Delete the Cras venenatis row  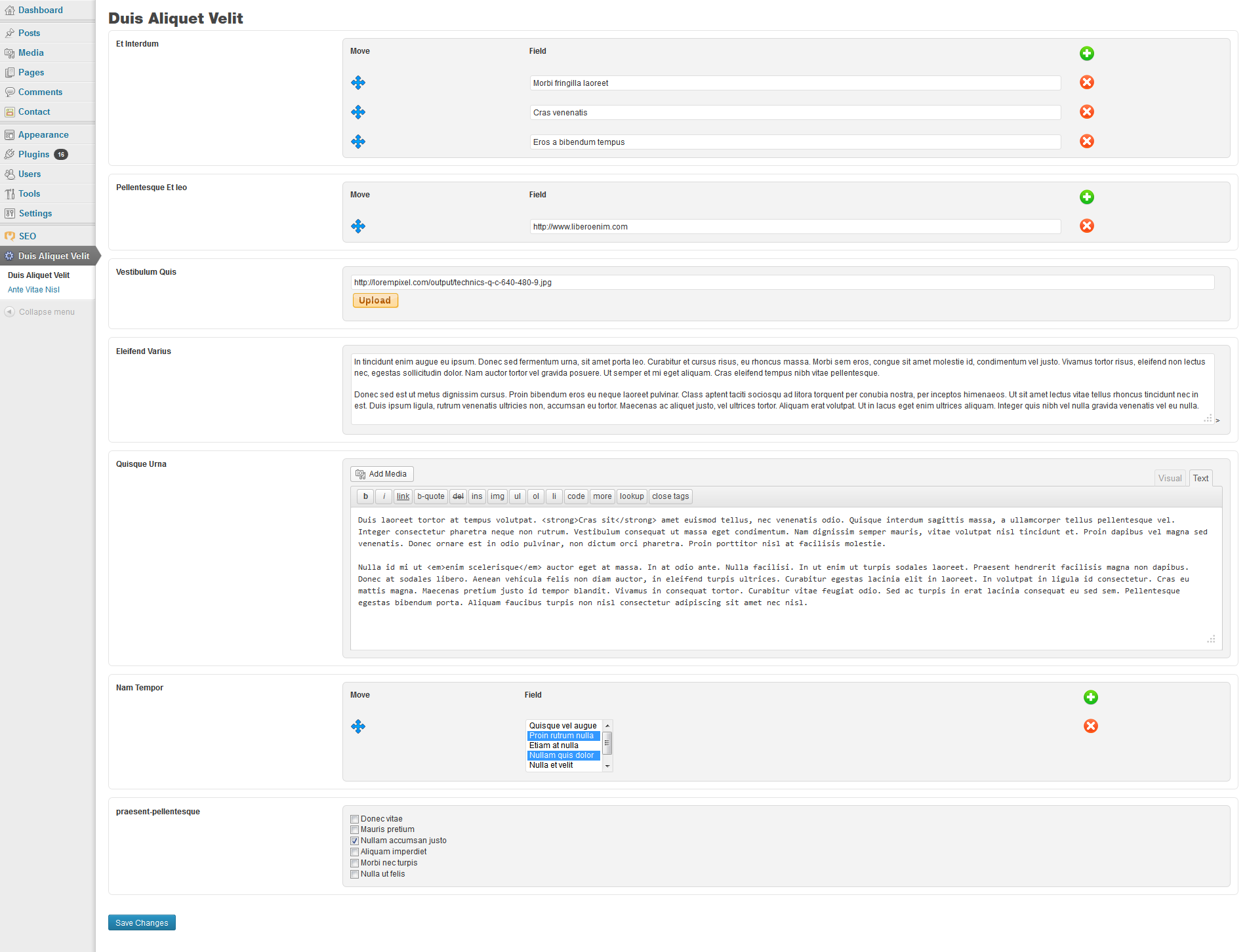1086,111
